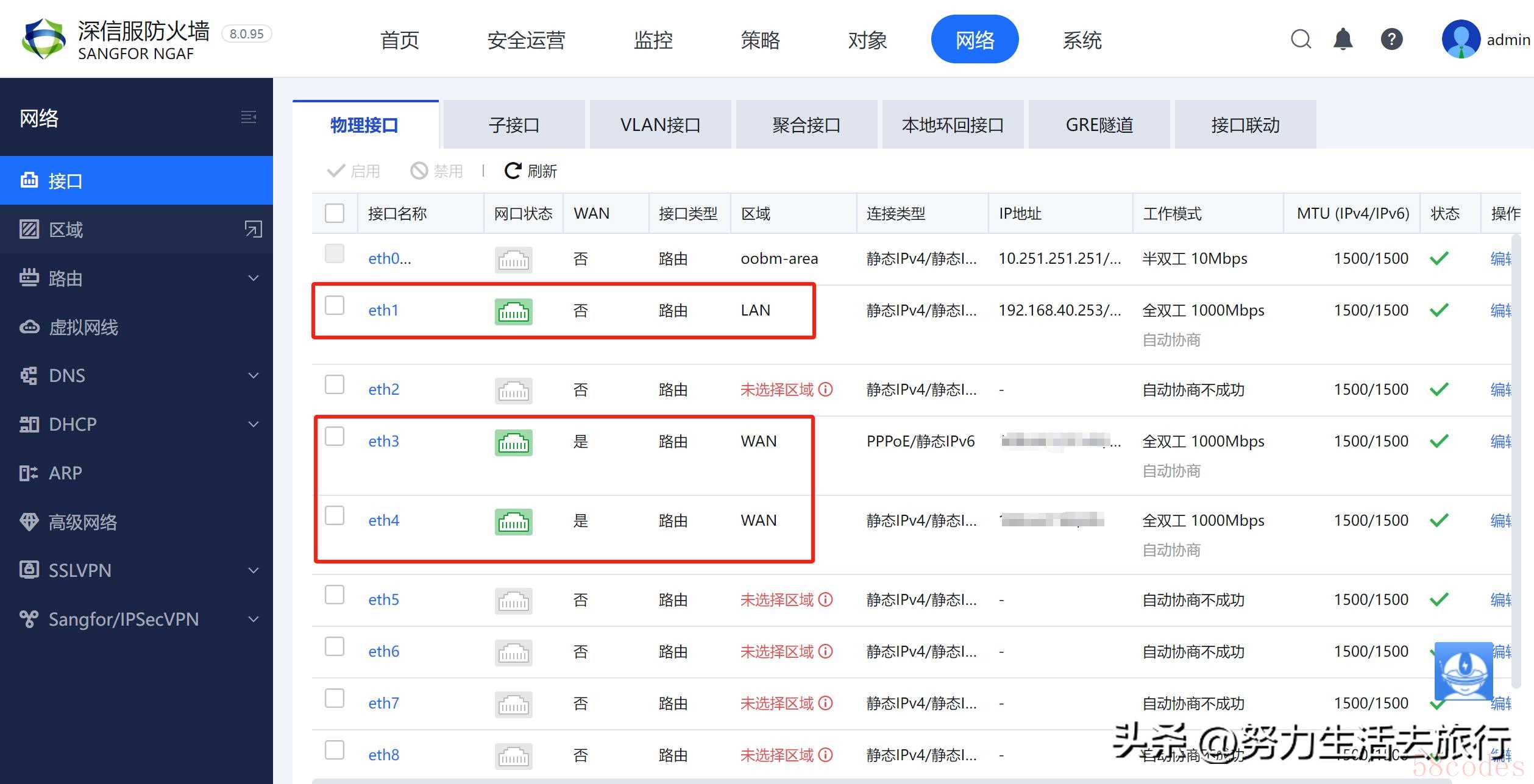Open the eth3 interface link

tap(383, 441)
